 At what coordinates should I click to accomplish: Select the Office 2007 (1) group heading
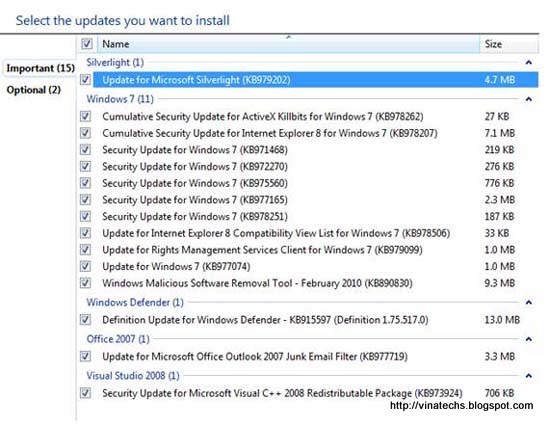click(x=118, y=339)
